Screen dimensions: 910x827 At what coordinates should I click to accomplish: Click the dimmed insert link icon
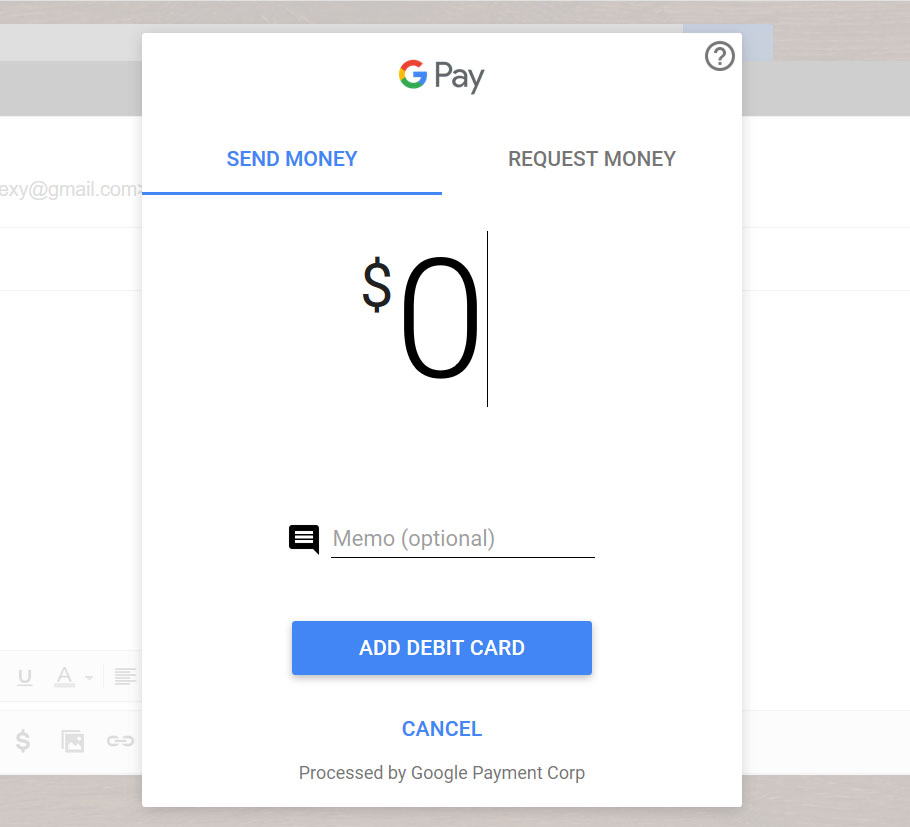pos(120,741)
